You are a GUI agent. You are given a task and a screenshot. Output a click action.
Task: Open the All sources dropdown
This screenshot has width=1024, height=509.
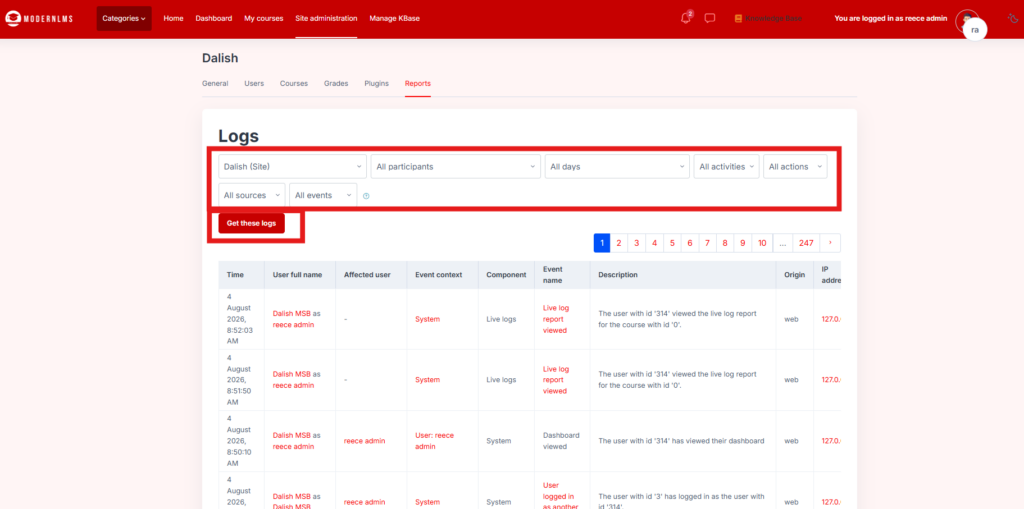[x=251, y=195]
